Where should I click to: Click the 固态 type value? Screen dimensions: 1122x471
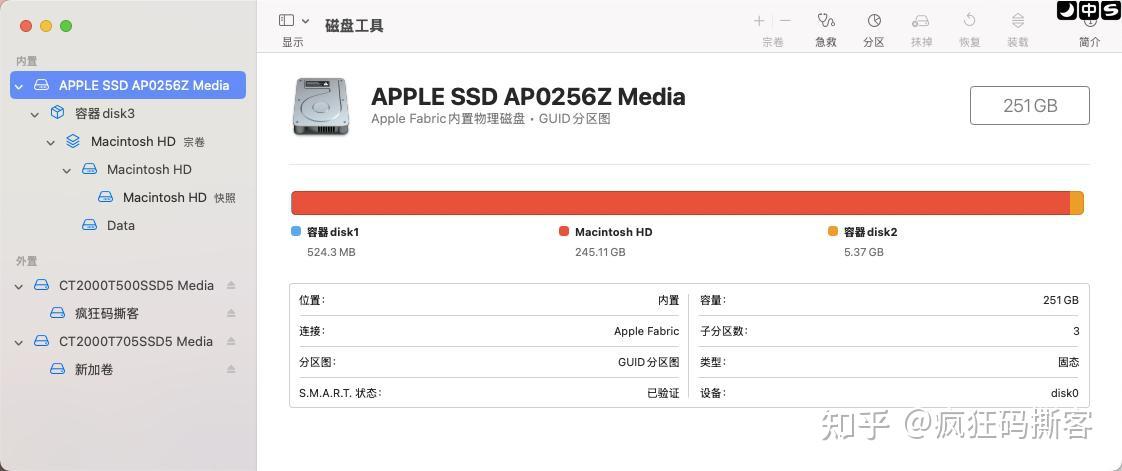pyautogui.click(x=1068, y=362)
